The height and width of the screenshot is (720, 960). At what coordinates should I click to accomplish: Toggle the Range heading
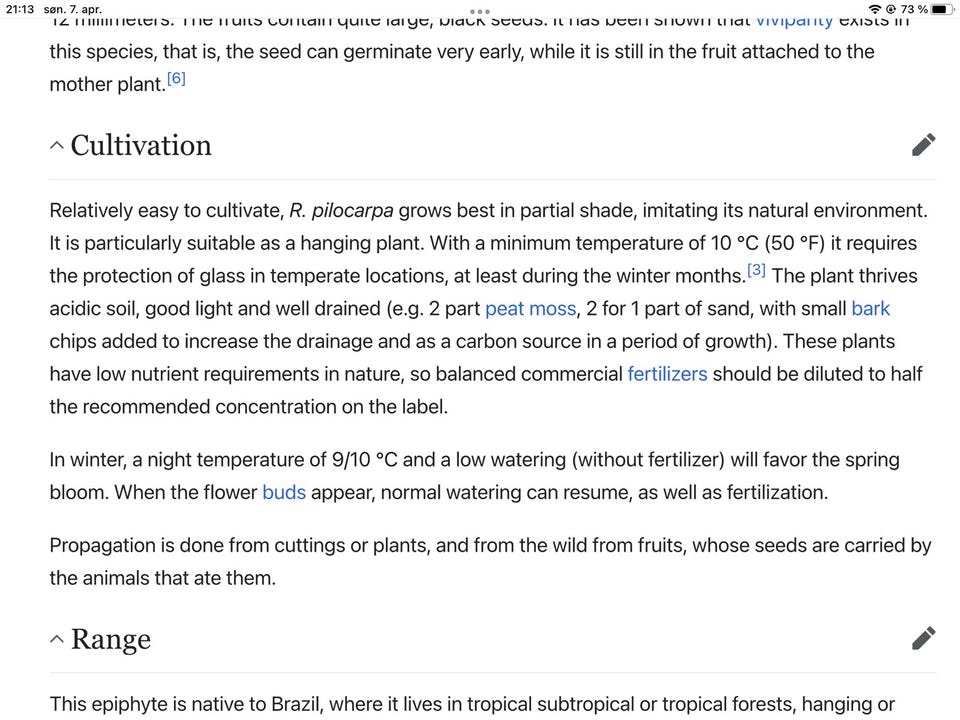tap(111, 639)
